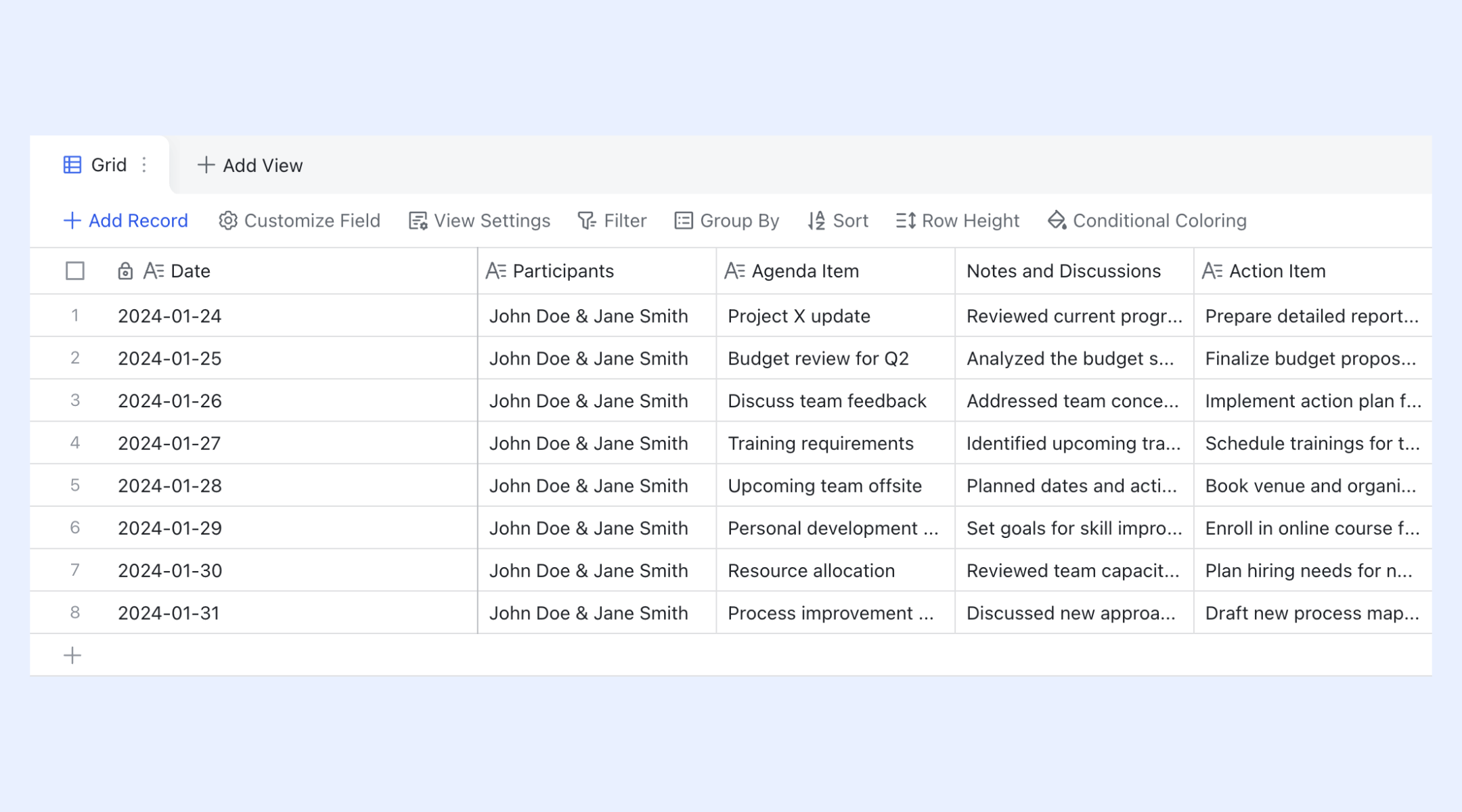Select row number 6
The width and height of the screenshot is (1462, 812).
click(x=75, y=528)
